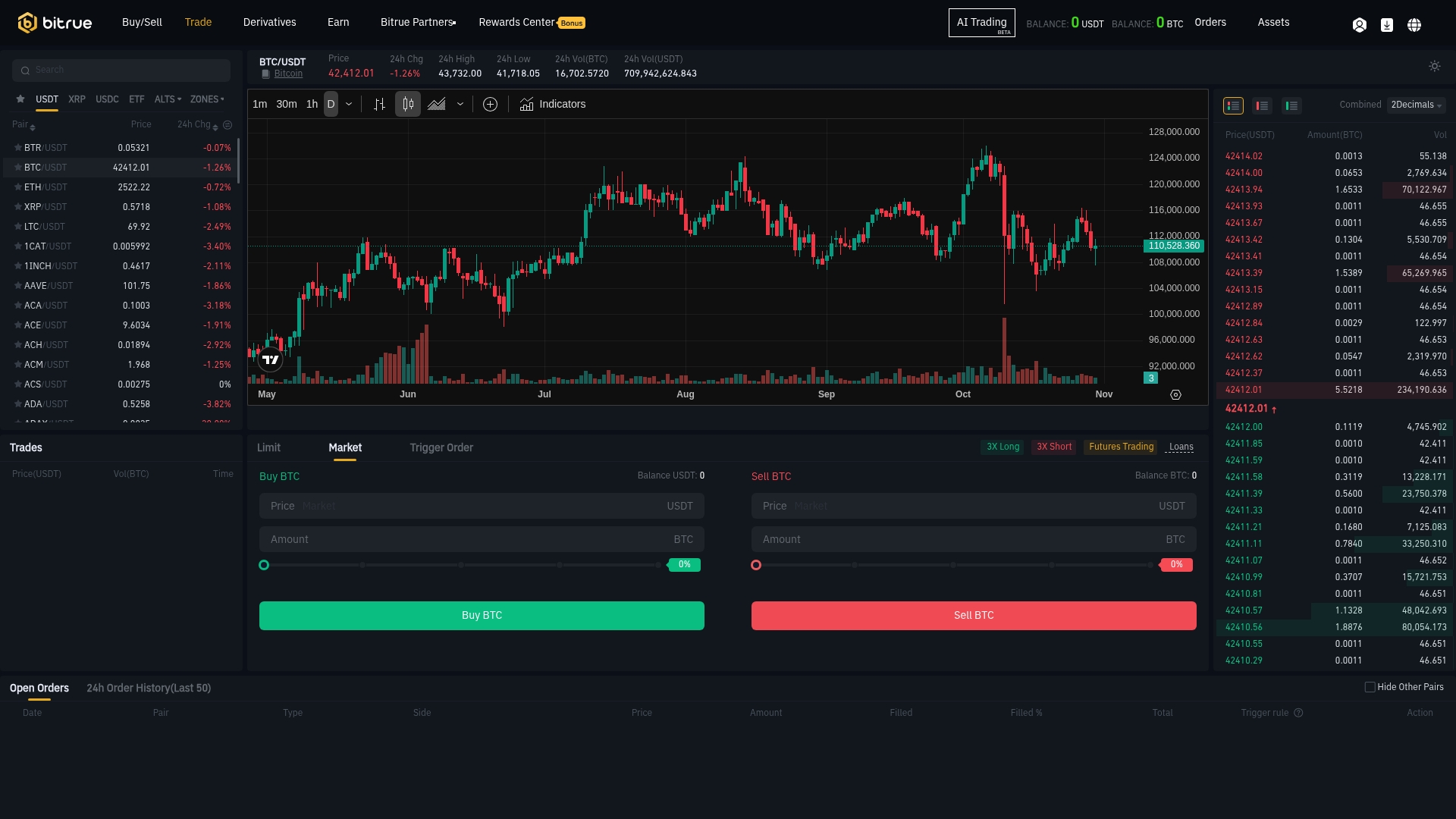Toggle the light/dark theme sun icon
This screenshot has width=1456, height=819.
1434,67
